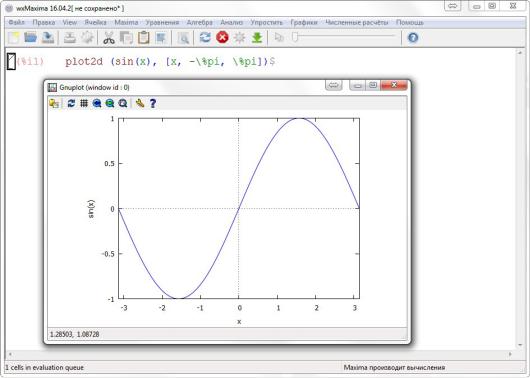
Task: Open the Численные расчёты menu
Action: coord(357,23)
